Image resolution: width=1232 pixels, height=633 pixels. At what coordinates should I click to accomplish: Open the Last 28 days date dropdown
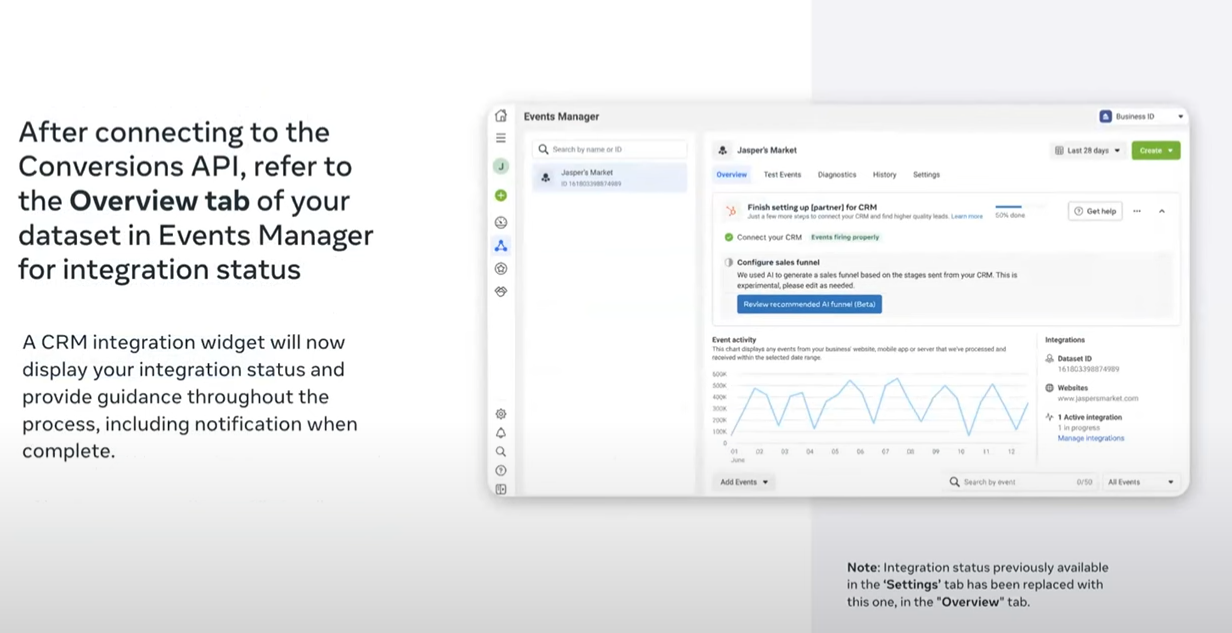pyautogui.click(x=1087, y=151)
